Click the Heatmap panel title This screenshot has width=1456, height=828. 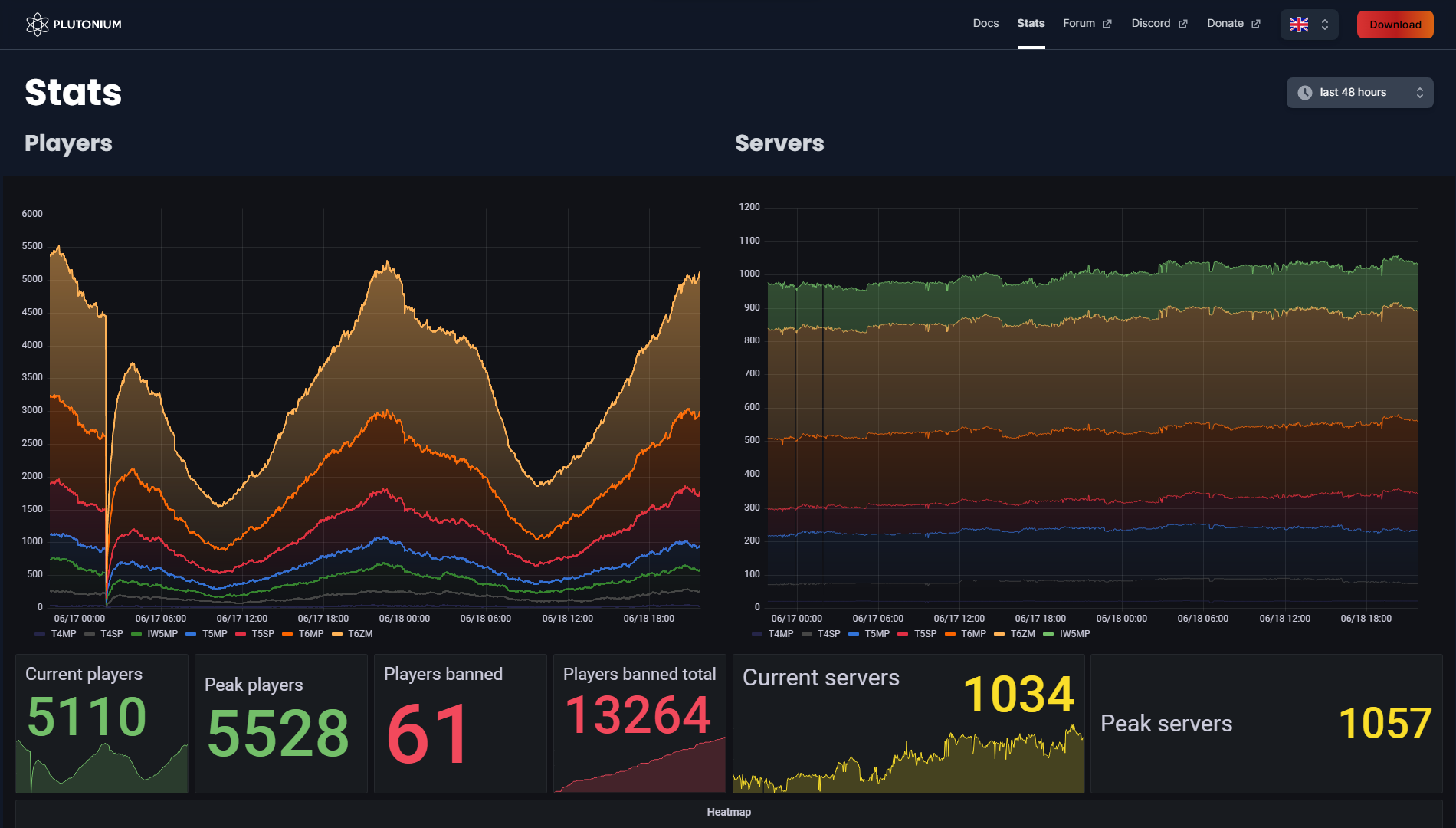point(729,812)
